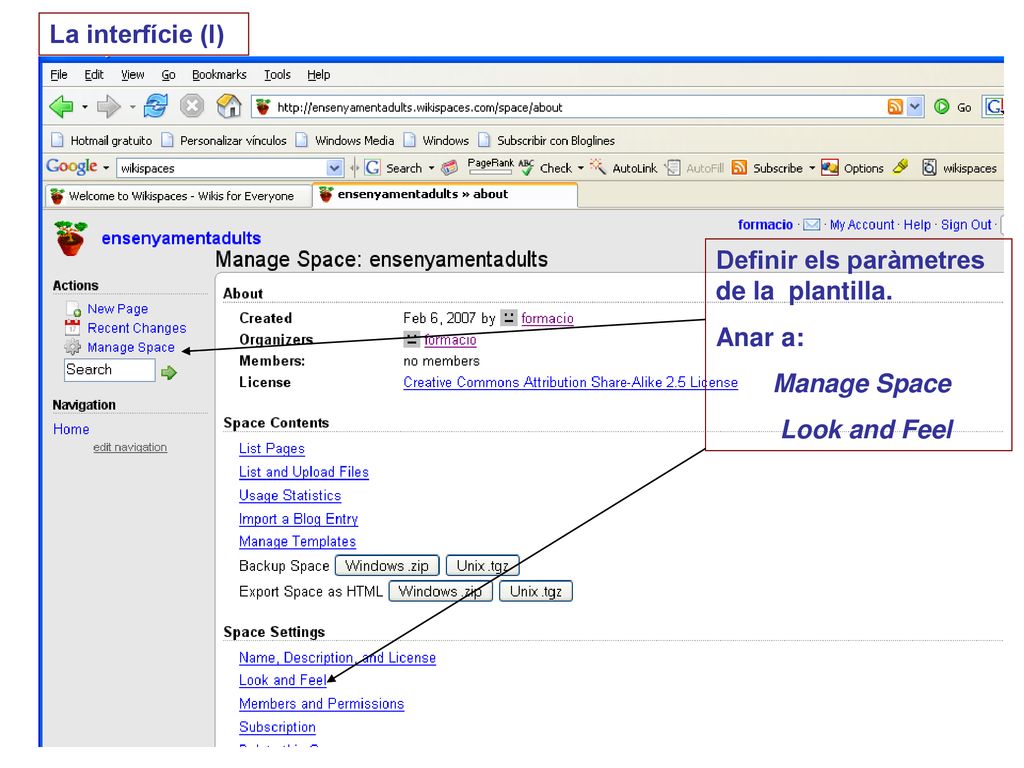Open Members and Permissions settings

pos(321,703)
